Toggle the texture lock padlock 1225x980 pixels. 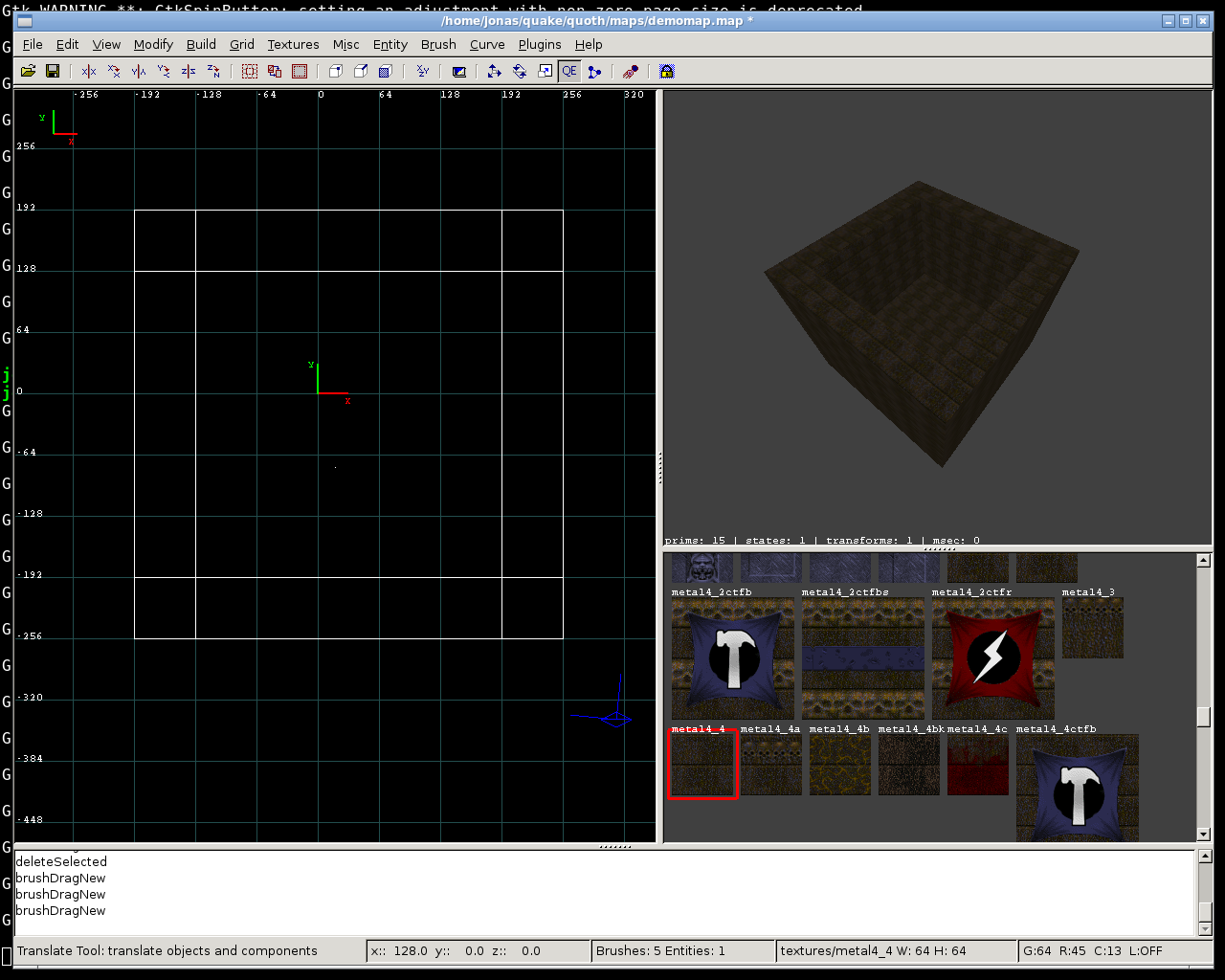(x=667, y=71)
